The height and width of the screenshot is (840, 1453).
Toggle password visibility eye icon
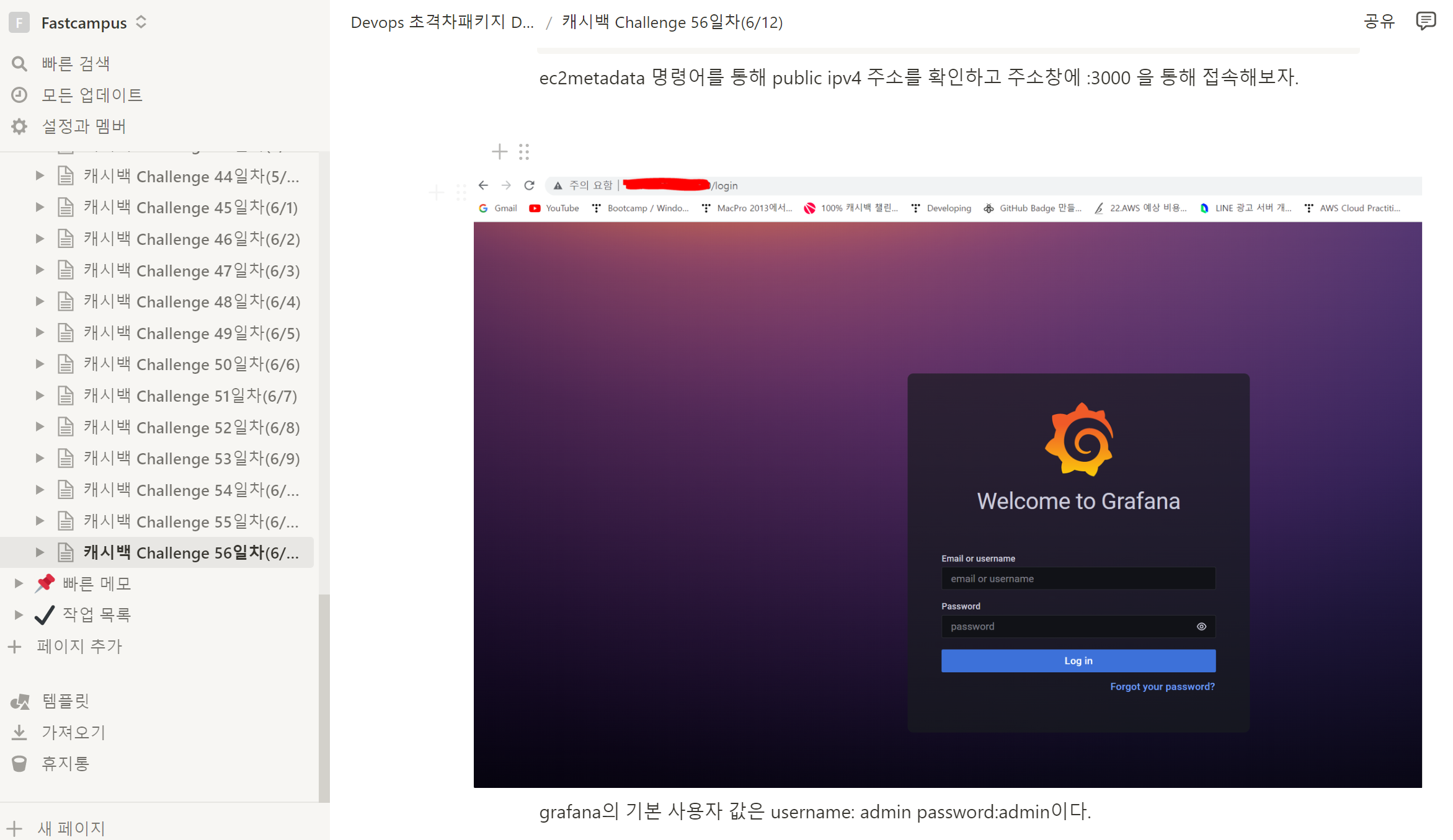pos(1201,627)
